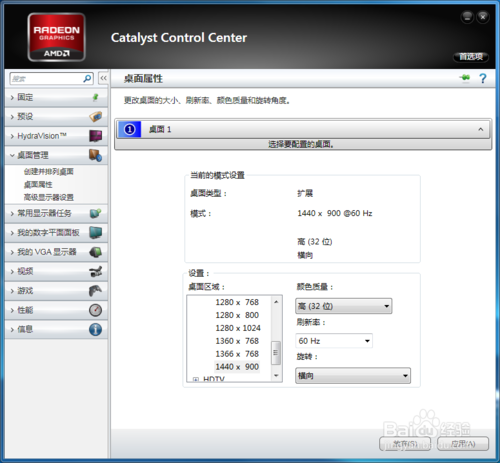Open help via question mark icon
Screen dimensions: 500x463
point(482,78)
